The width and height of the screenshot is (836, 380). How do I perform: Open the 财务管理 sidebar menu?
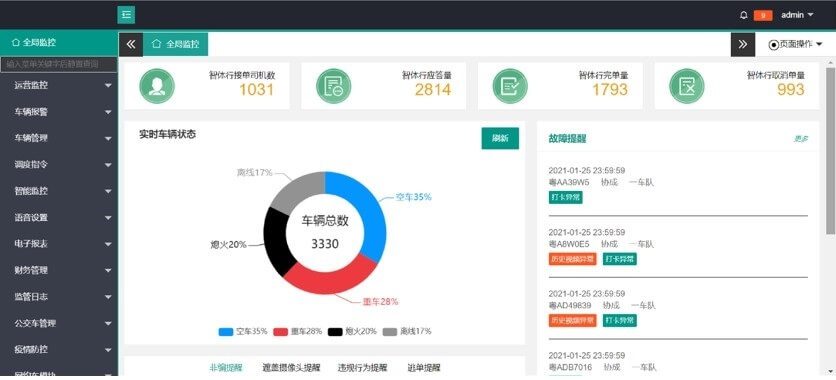(59, 270)
